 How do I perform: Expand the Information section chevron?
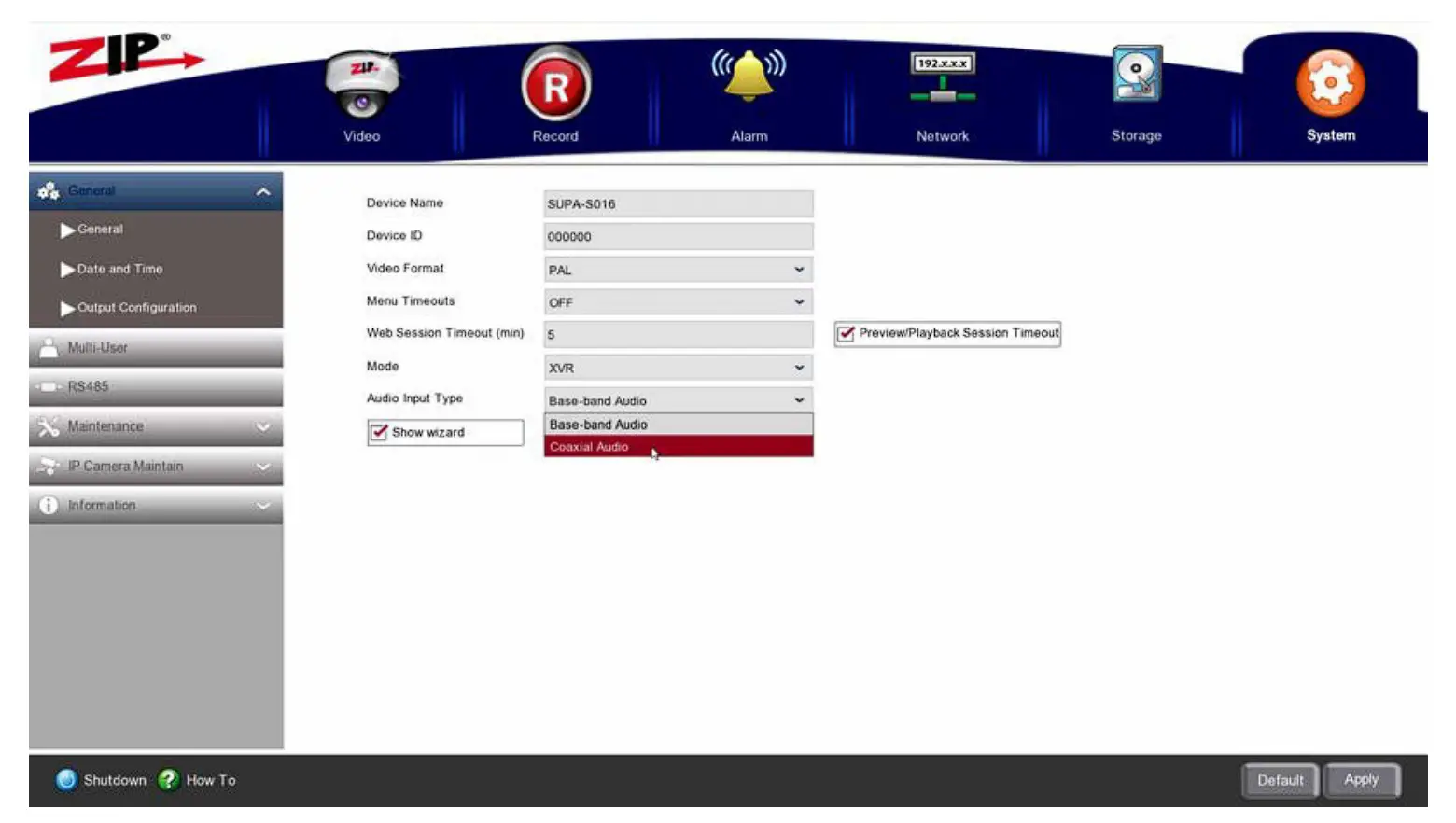pyautogui.click(x=263, y=506)
